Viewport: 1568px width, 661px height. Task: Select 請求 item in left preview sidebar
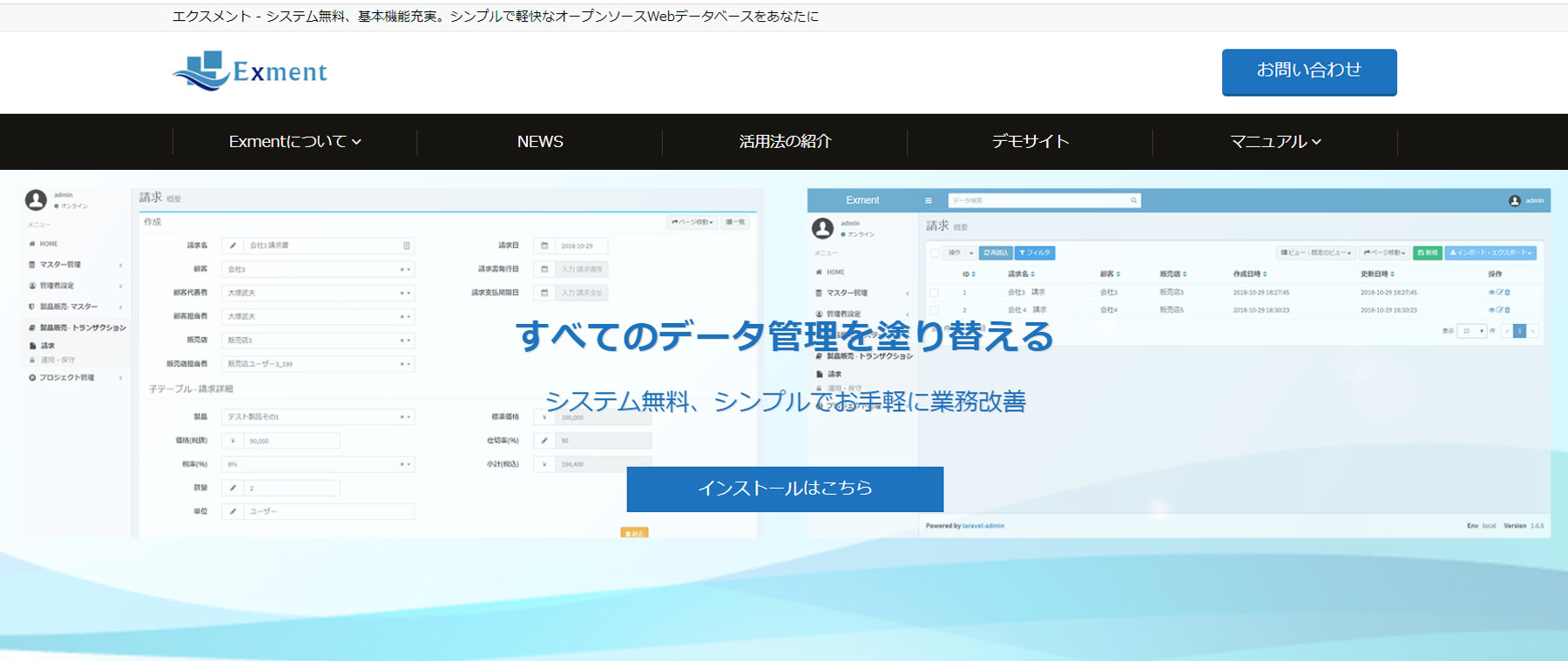click(44, 346)
